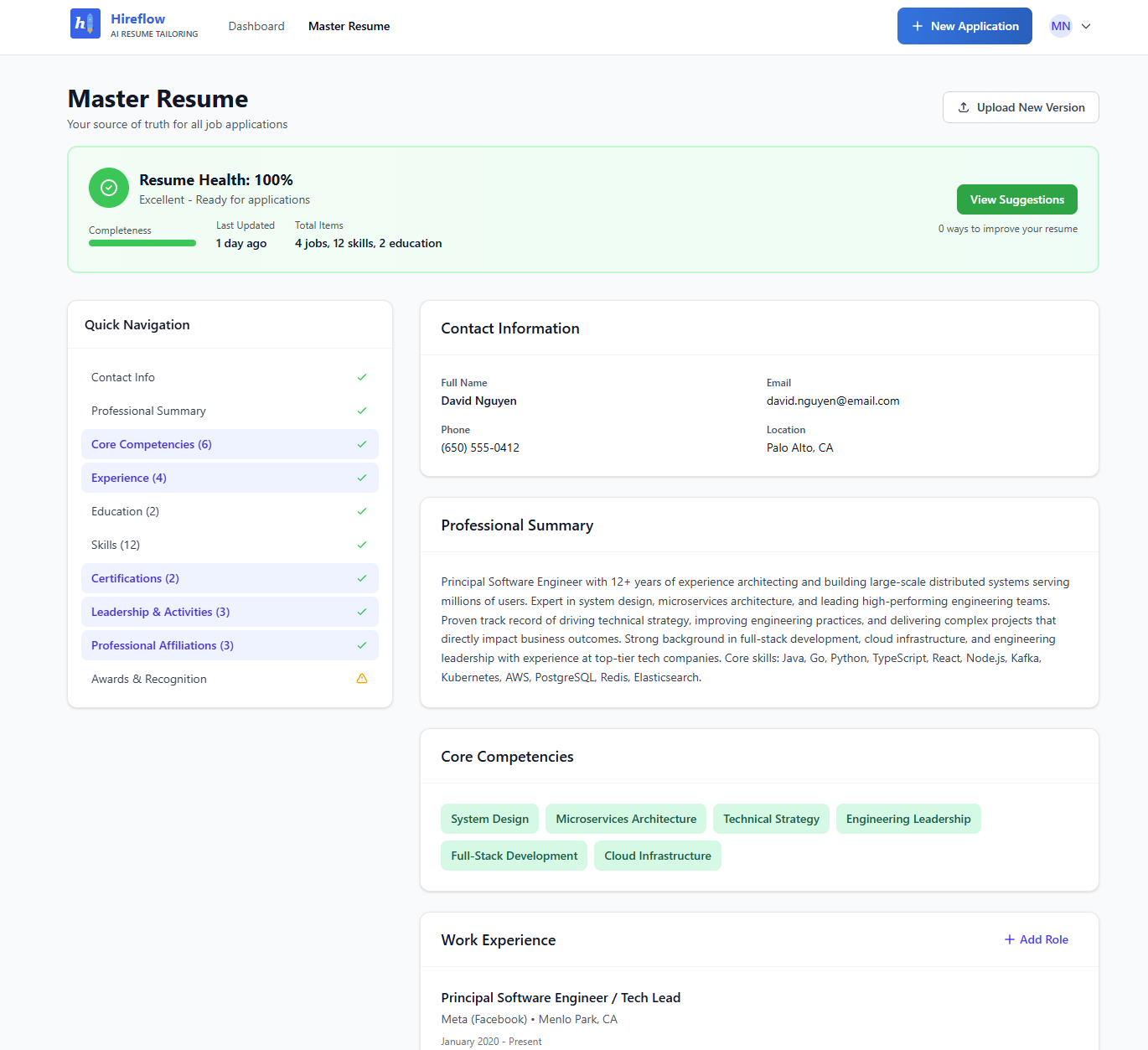Click View Suggestions button
The width and height of the screenshot is (1148, 1050).
click(x=1017, y=199)
